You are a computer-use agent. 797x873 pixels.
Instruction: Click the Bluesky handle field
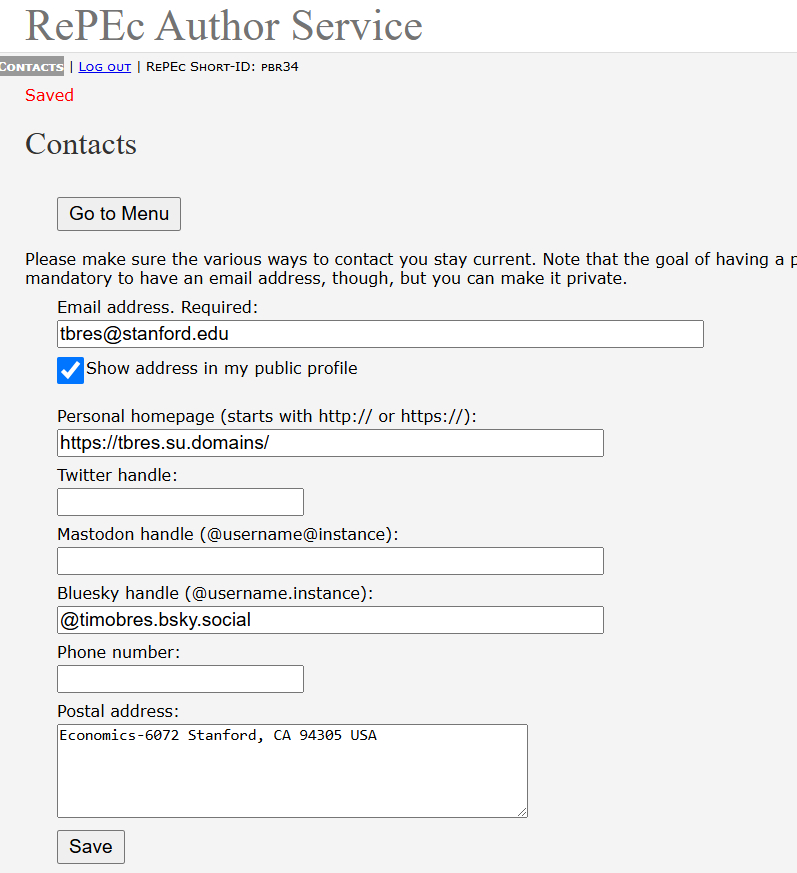(330, 620)
